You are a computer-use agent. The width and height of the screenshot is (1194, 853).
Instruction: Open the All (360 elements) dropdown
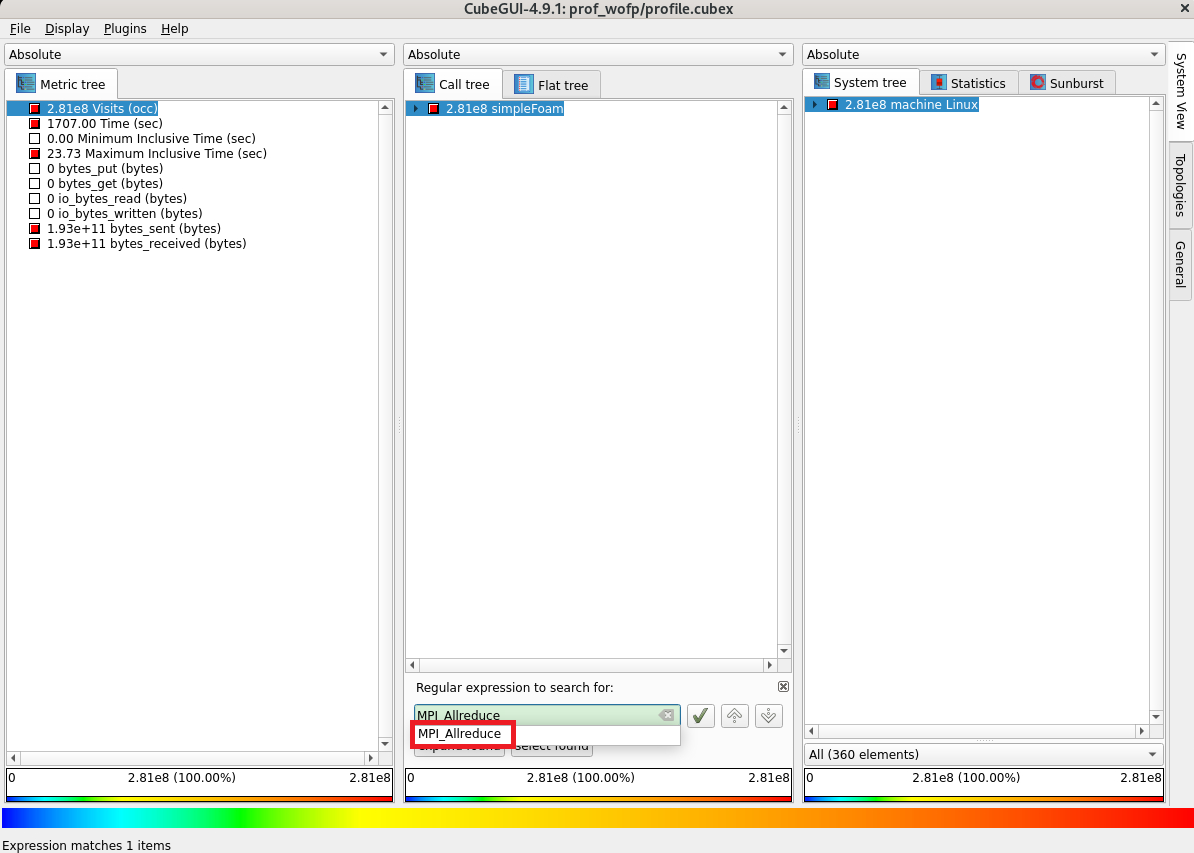click(983, 754)
